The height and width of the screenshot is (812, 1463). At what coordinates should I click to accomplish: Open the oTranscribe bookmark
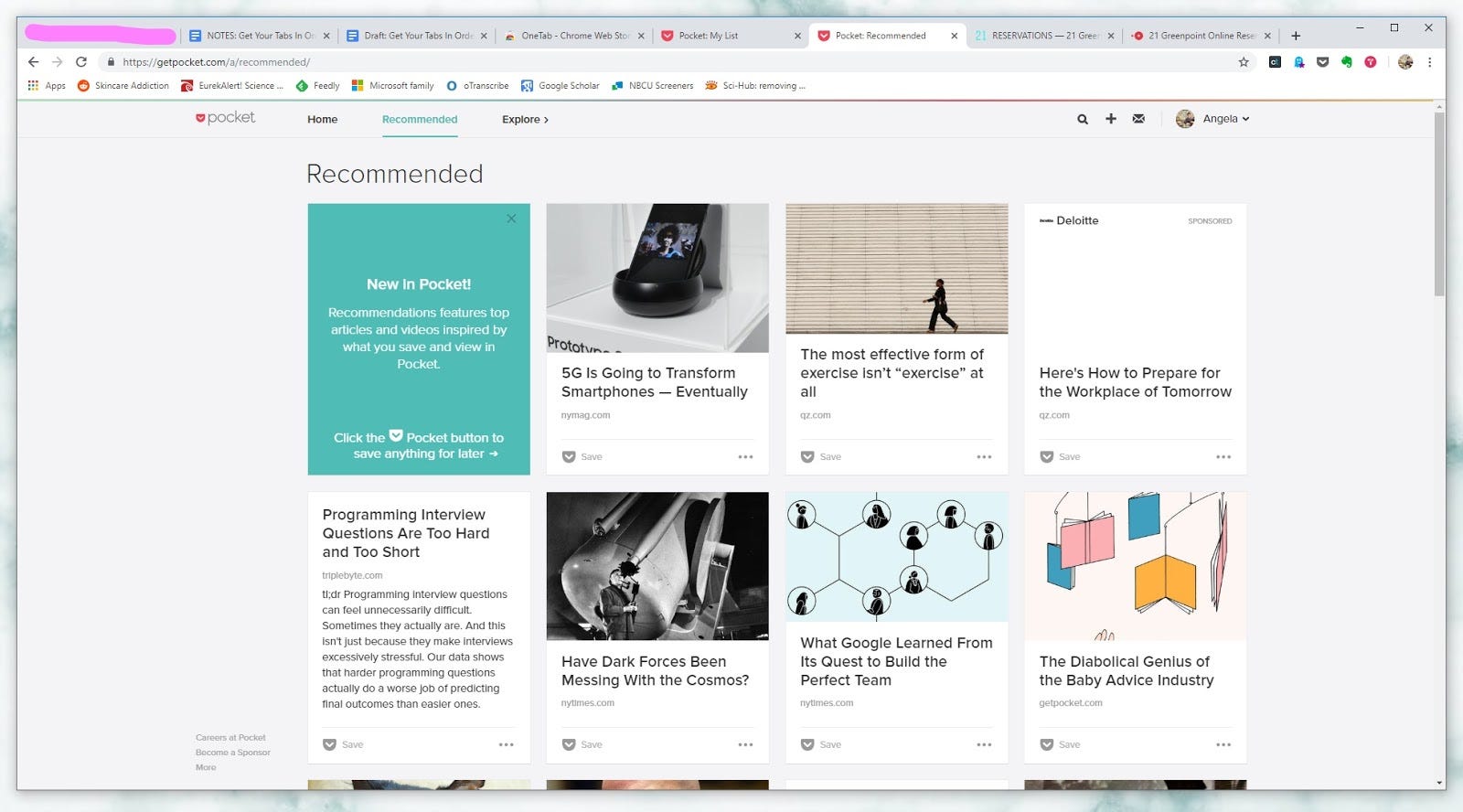tap(477, 86)
